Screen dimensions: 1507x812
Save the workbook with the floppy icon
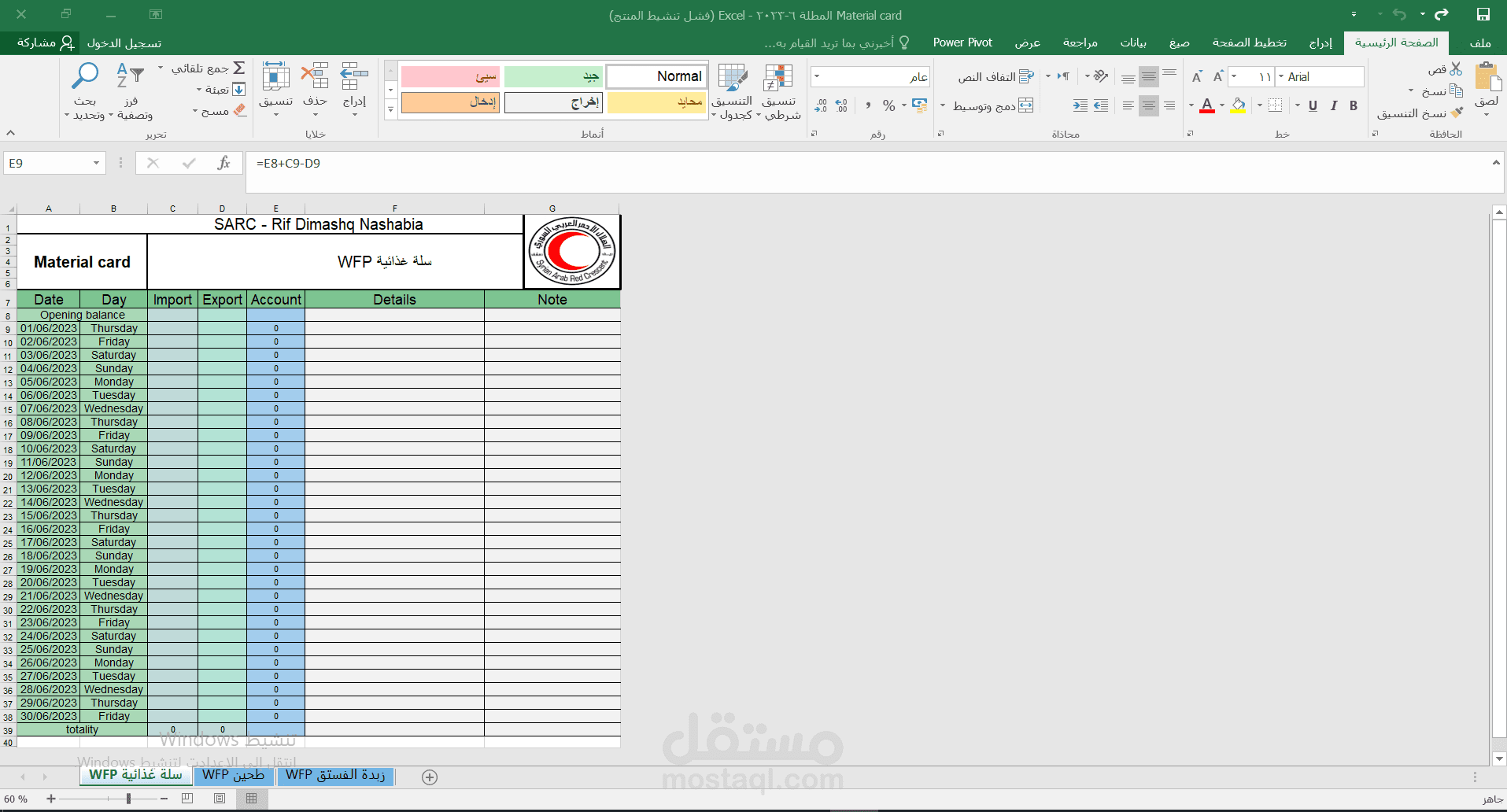pyautogui.click(x=1483, y=15)
